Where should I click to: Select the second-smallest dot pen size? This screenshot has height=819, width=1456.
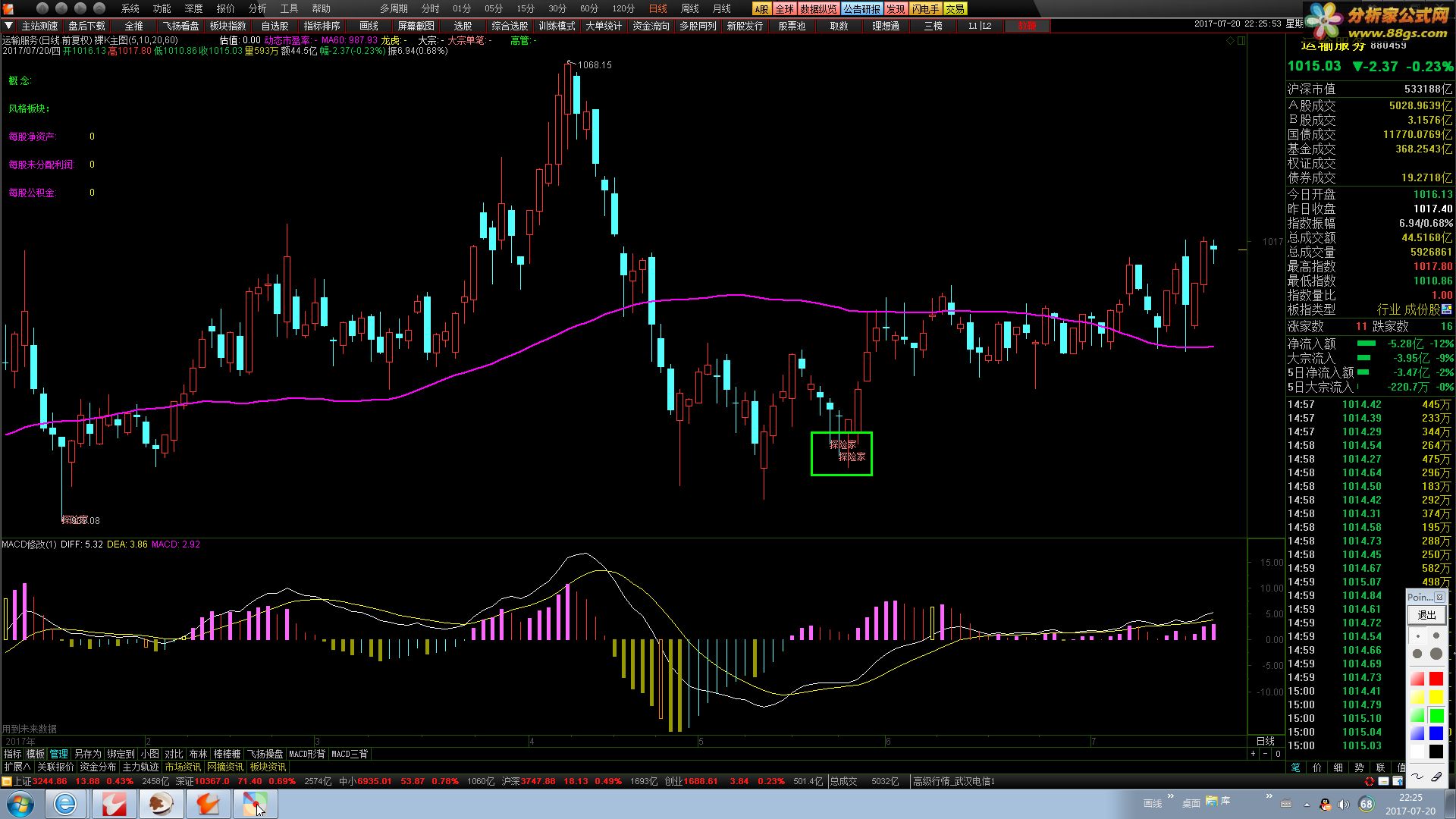[1436, 635]
